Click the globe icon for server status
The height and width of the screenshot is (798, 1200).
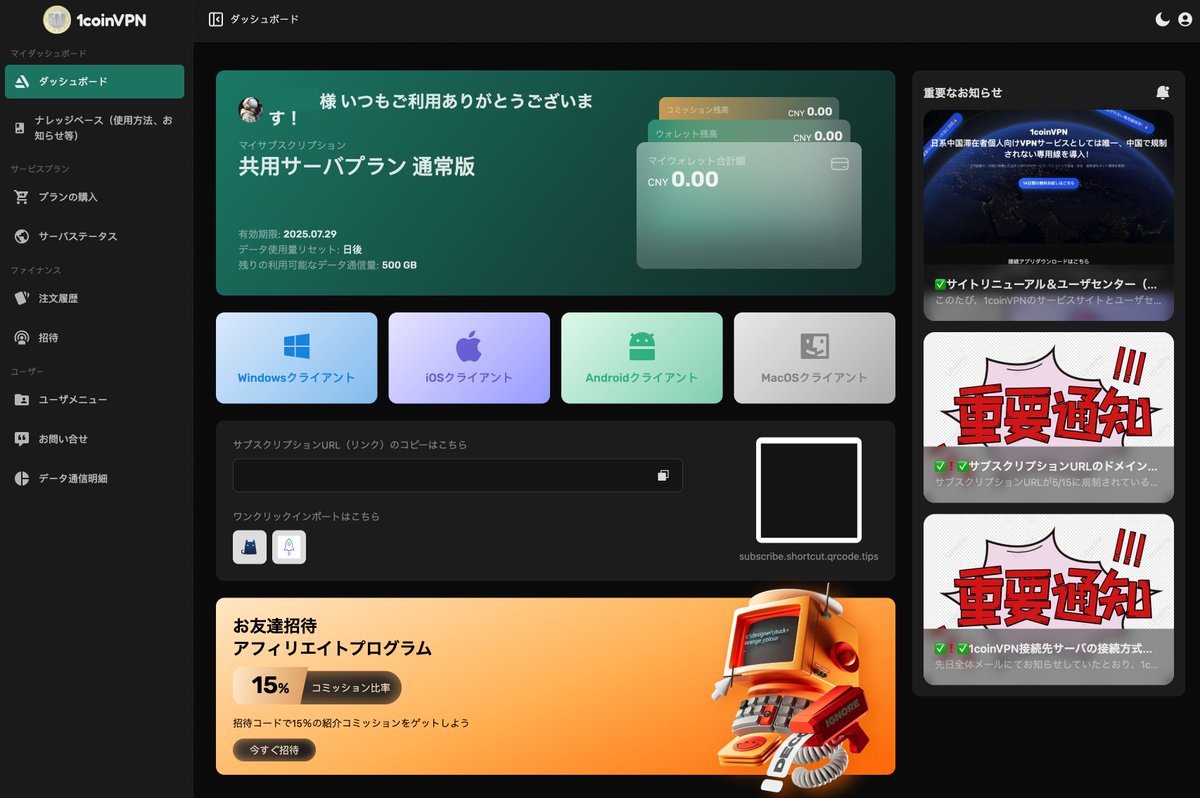[21, 237]
